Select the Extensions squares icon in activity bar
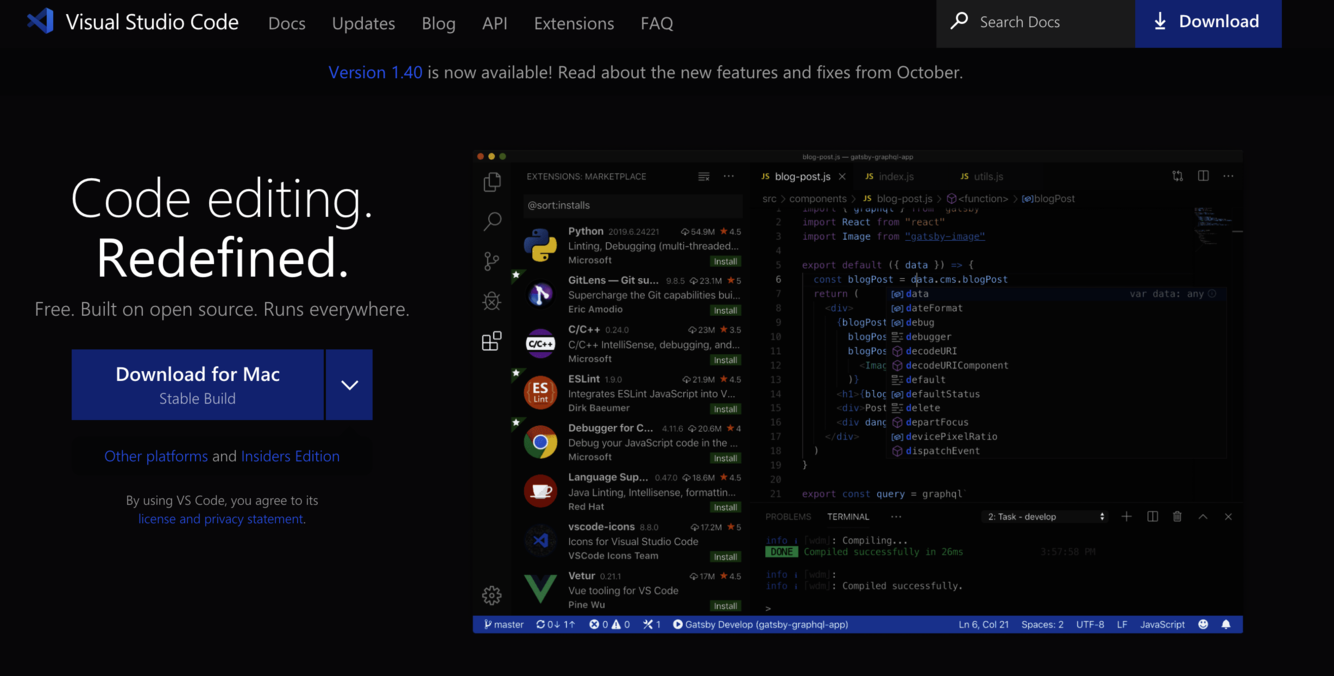 [x=492, y=341]
